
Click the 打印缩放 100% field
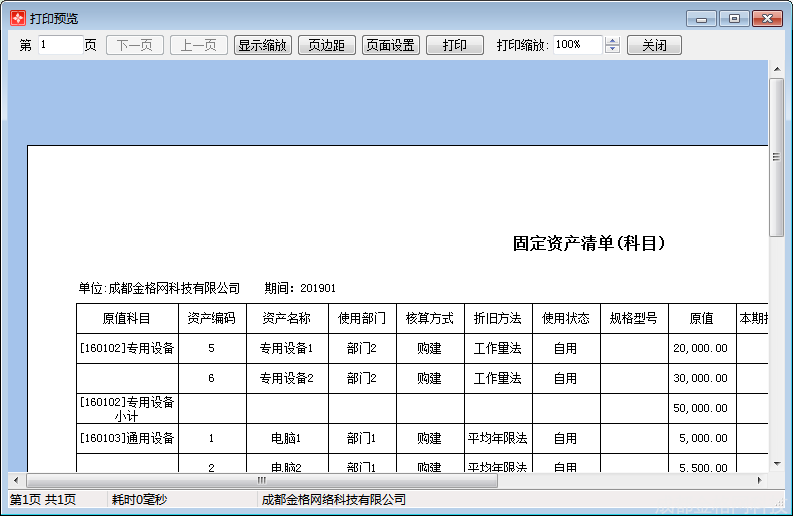click(577, 45)
